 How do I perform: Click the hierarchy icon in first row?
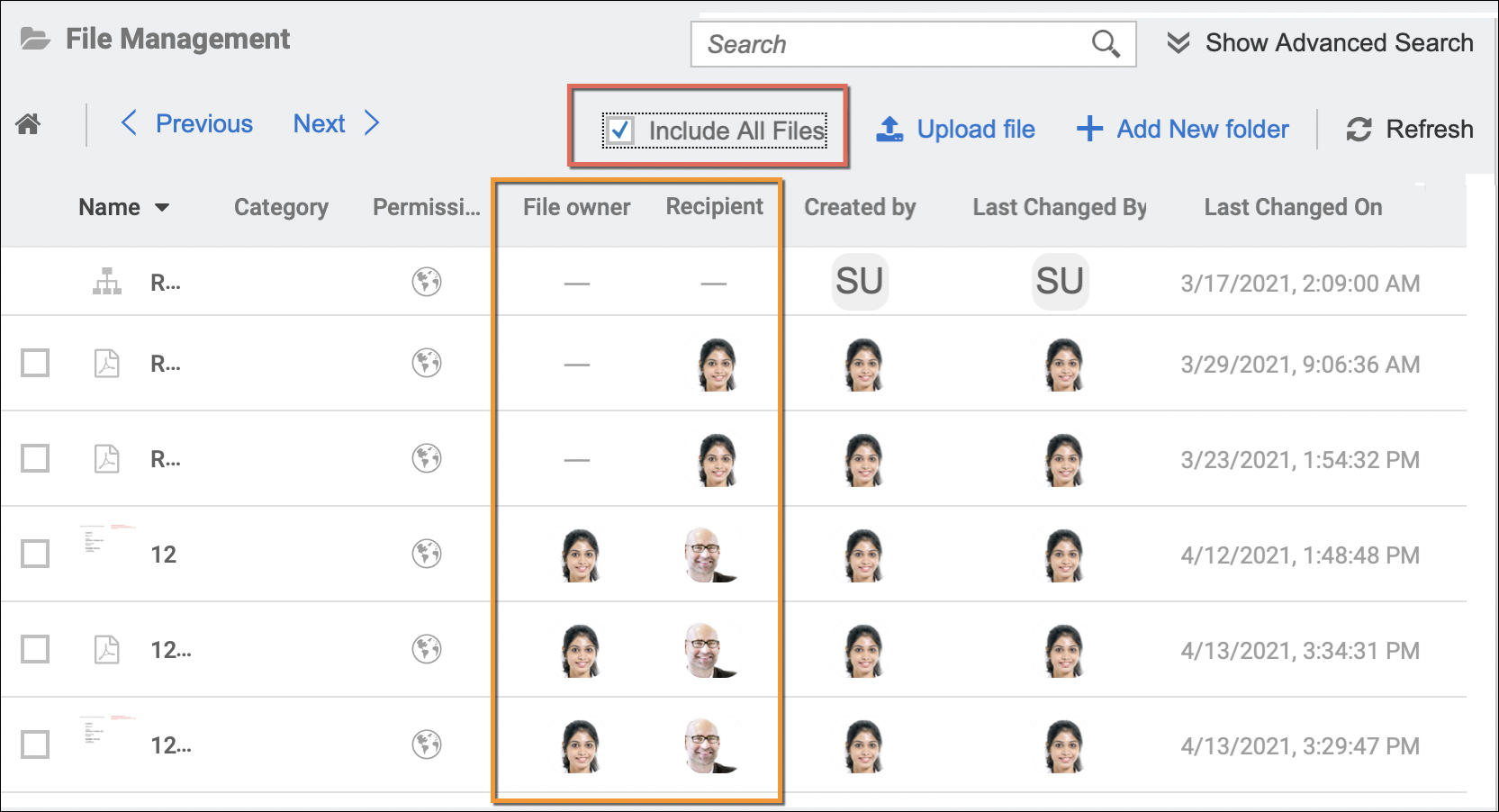tap(107, 282)
